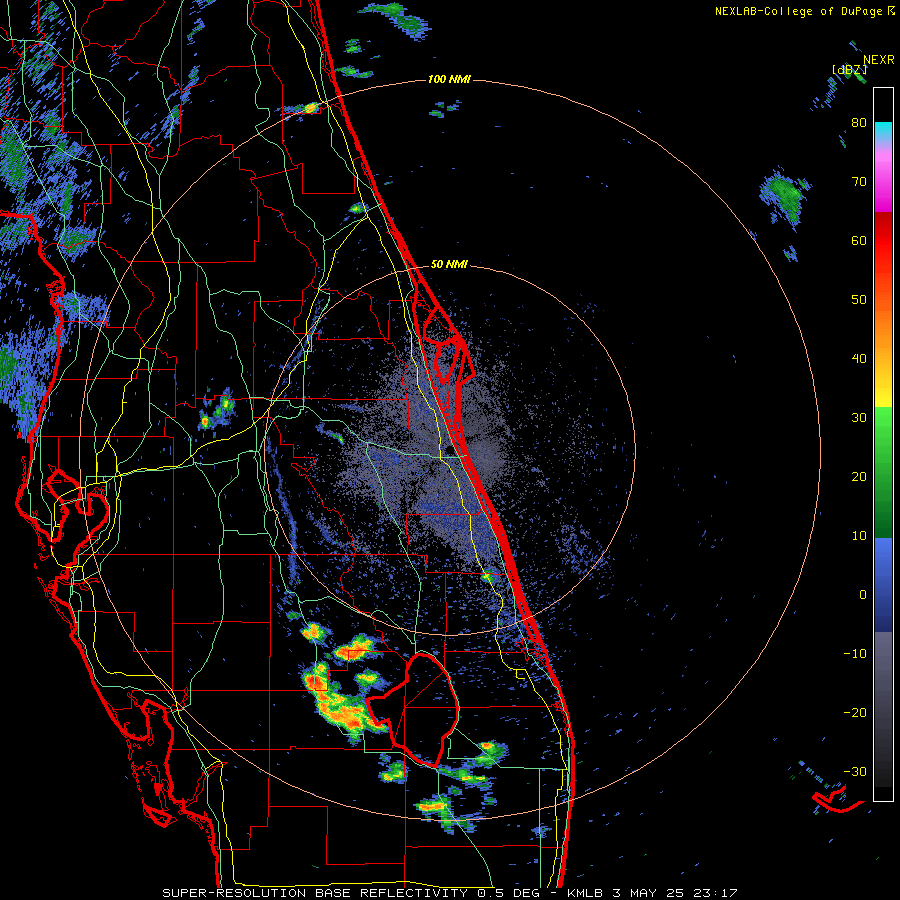
Task: Click the 0 value on dBZ scale
Action: click(863, 595)
